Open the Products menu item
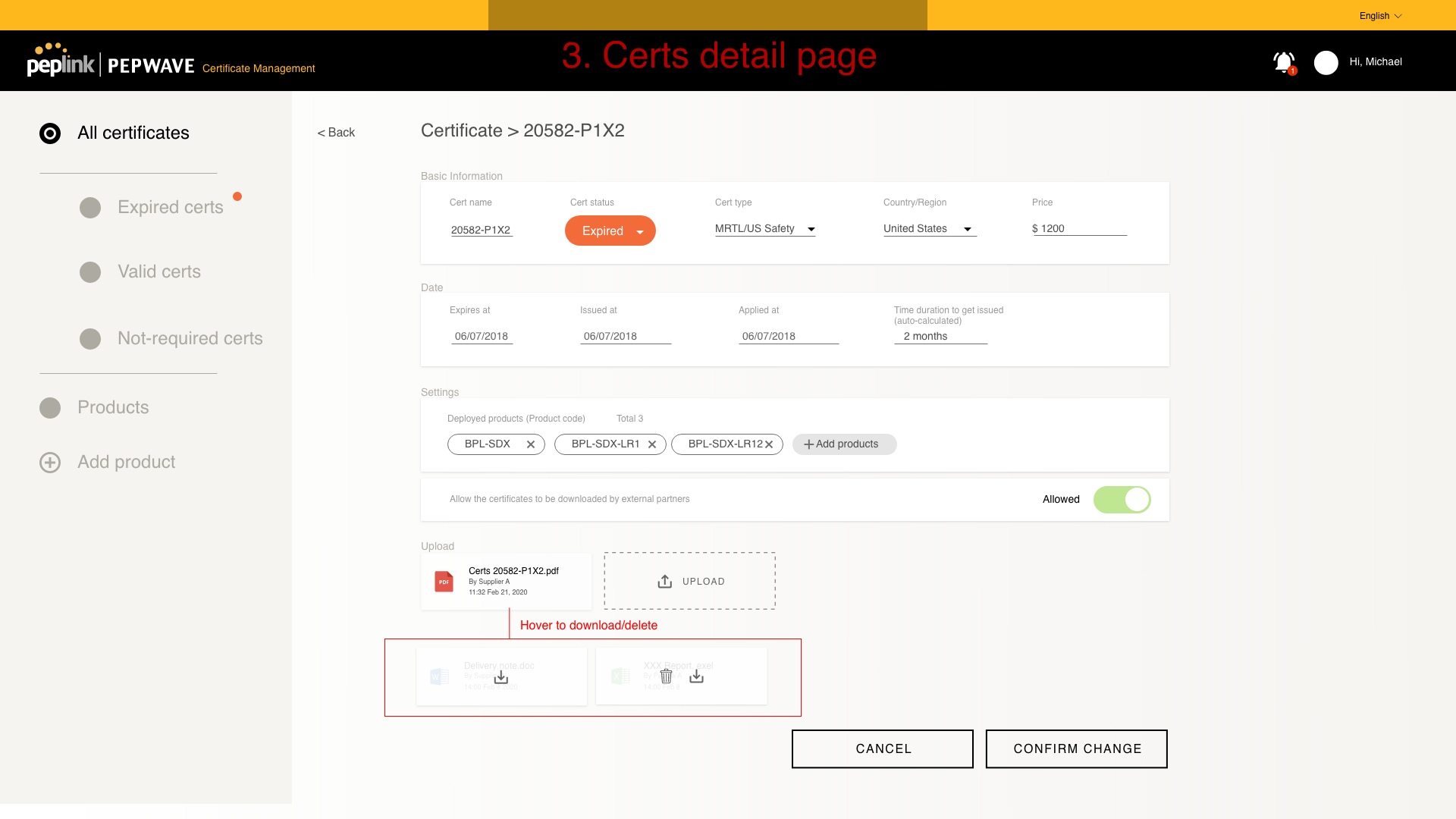Image resolution: width=1456 pixels, height=819 pixels. (112, 408)
